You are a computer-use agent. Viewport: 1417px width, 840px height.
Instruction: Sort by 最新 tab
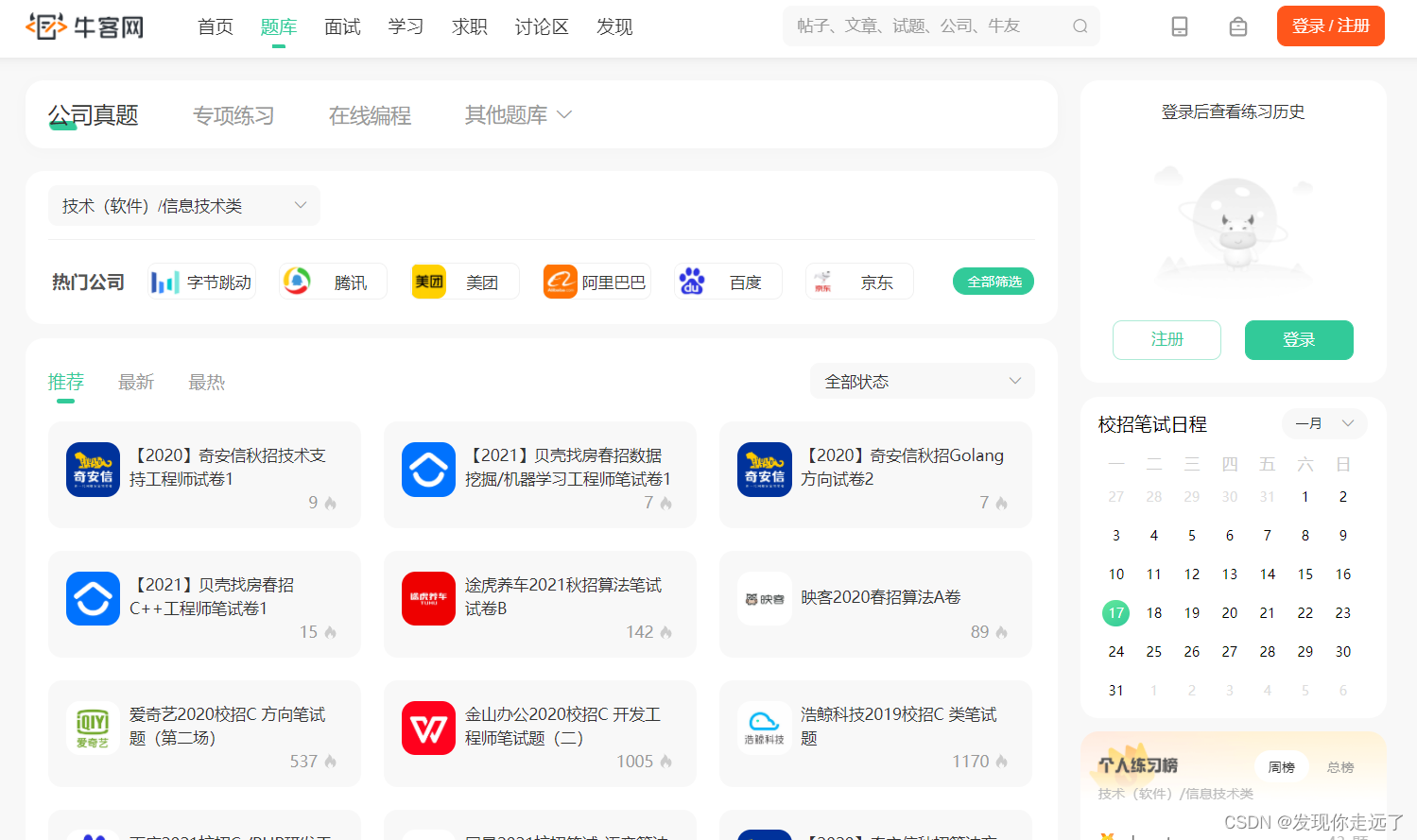coord(136,382)
